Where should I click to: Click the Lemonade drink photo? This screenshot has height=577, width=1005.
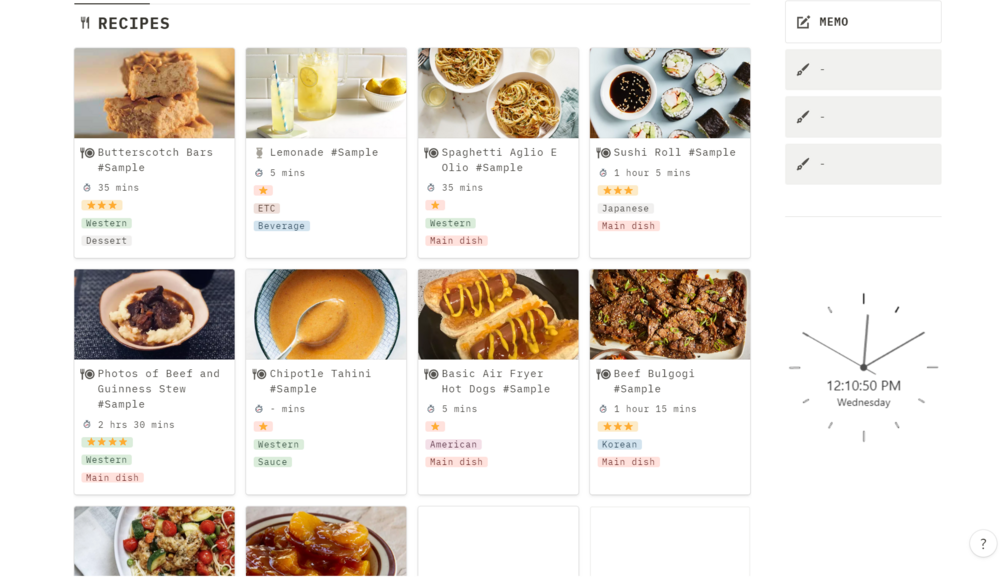tap(326, 93)
